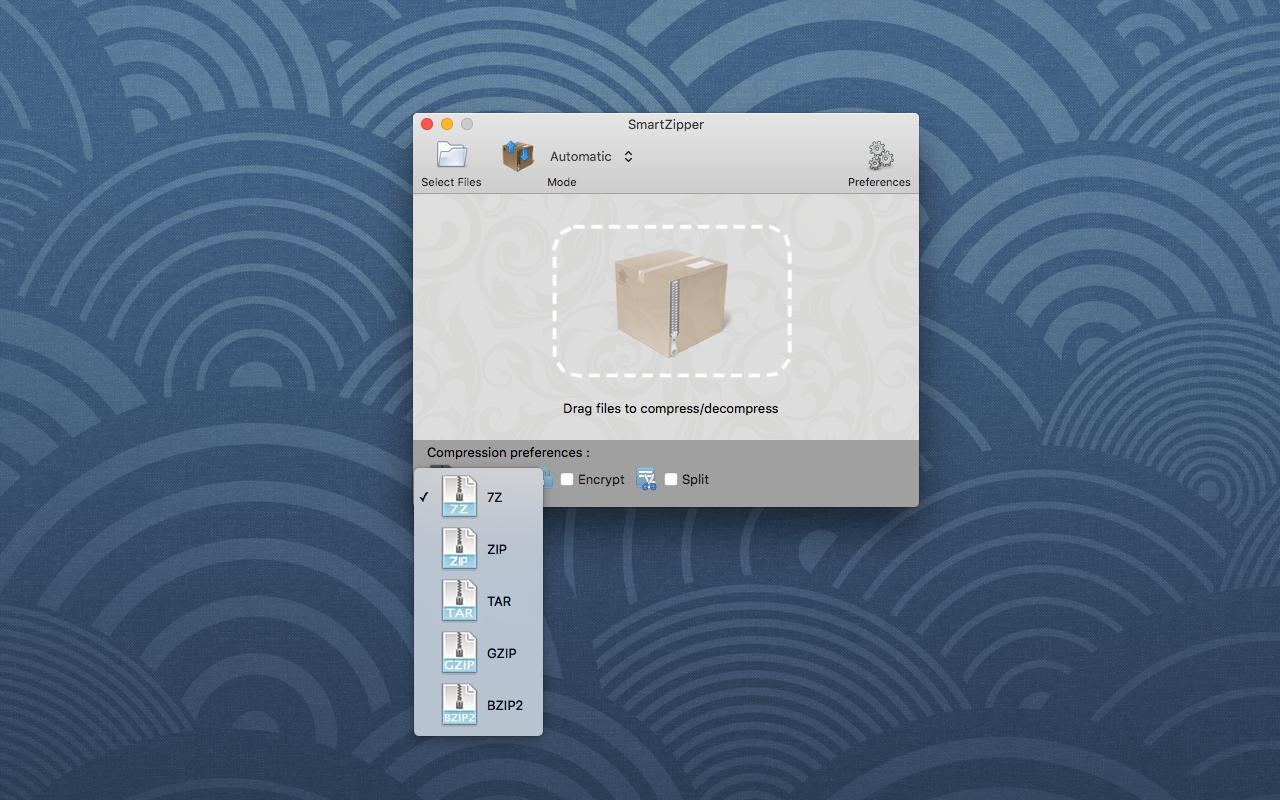The image size is (1280, 800).
Task: Enable the Split checkbox
Action: (671, 479)
